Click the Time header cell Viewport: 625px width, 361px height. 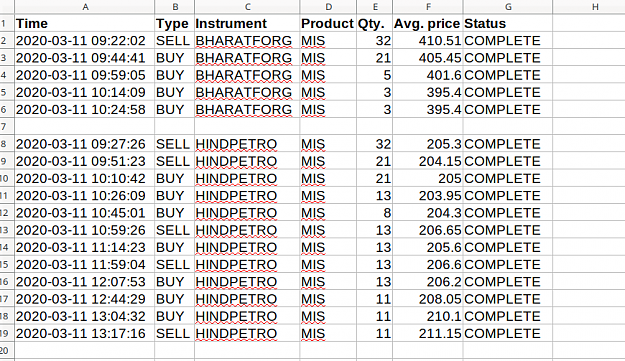coord(85,24)
